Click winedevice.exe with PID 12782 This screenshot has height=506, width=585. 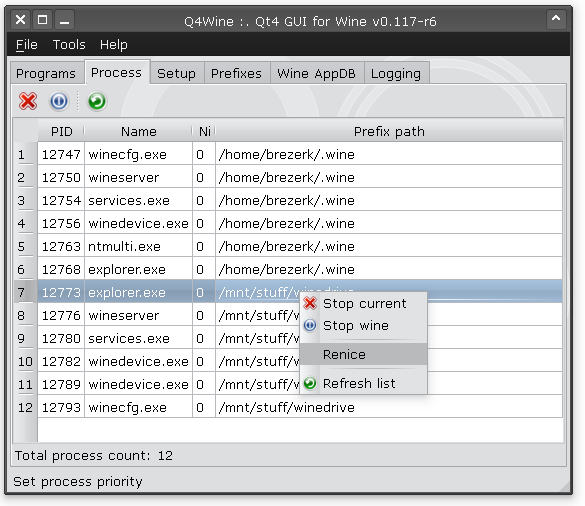pyautogui.click(x=138, y=361)
